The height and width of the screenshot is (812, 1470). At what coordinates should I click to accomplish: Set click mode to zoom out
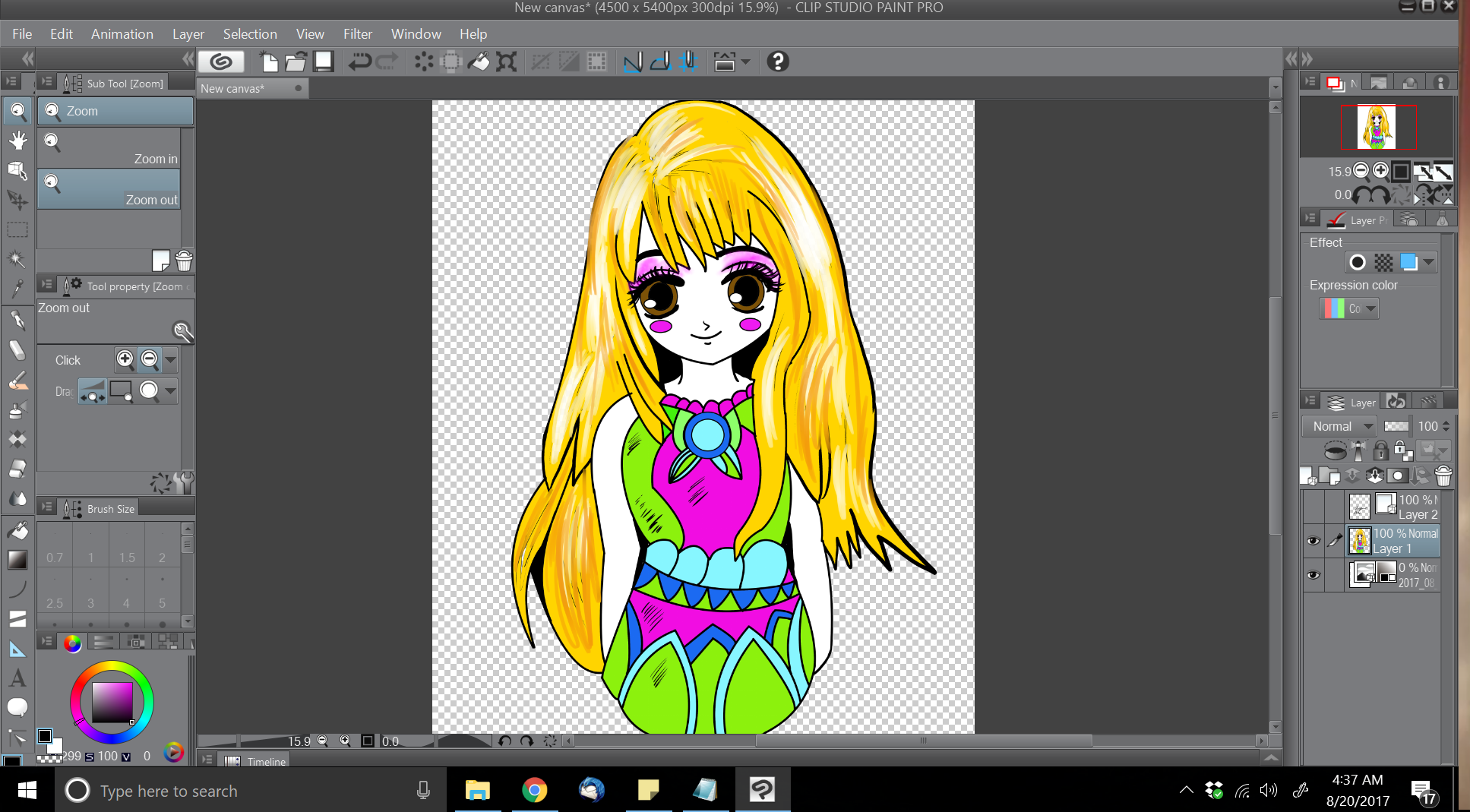[x=150, y=359]
